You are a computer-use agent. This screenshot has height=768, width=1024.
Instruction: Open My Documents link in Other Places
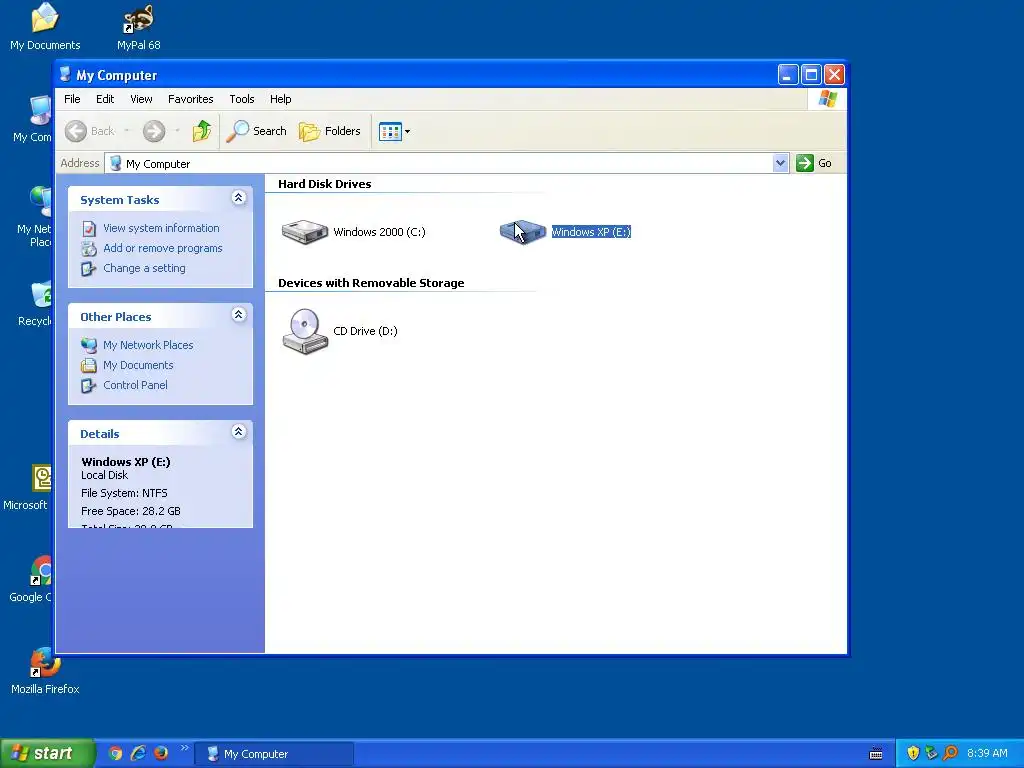point(138,365)
